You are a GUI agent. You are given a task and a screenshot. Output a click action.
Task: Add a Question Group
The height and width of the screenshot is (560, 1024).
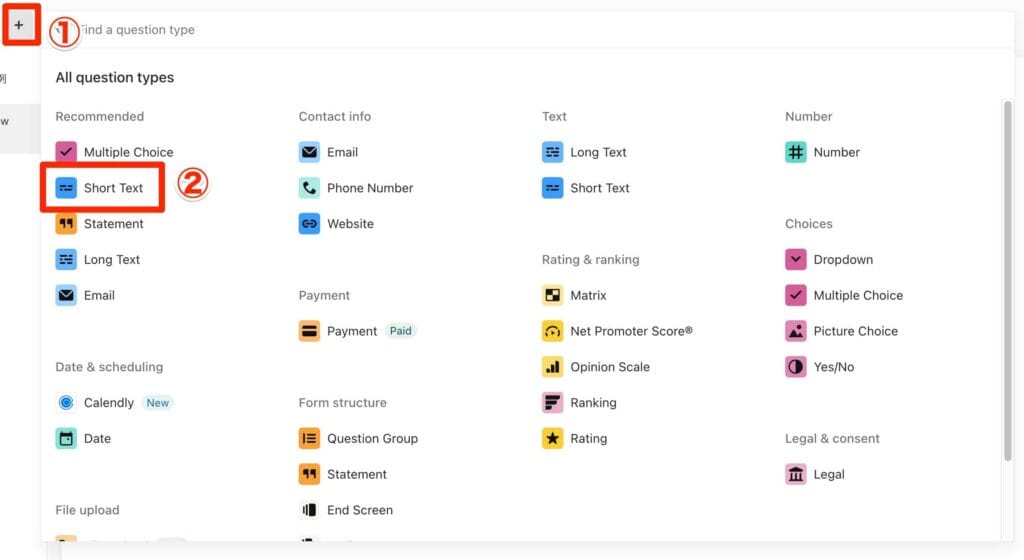pos(372,439)
